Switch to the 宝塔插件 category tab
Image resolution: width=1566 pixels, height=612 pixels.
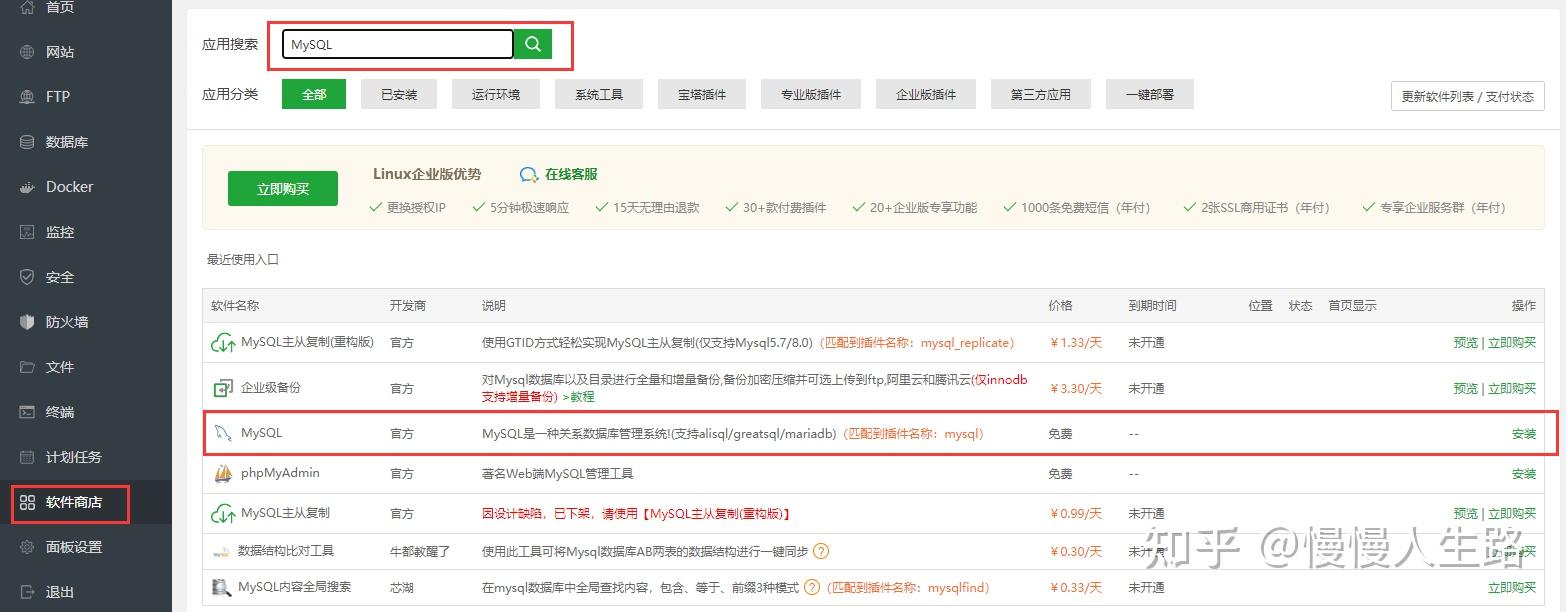click(702, 94)
